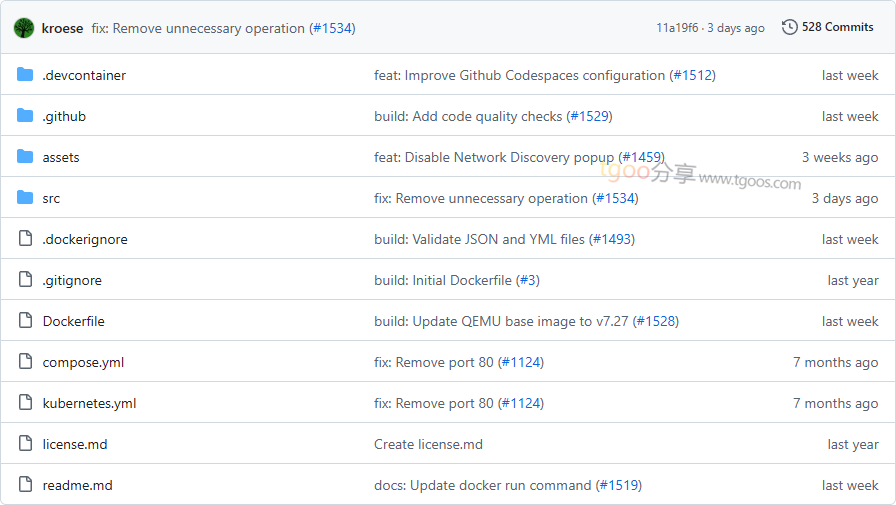Click the .github folder icon
This screenshot has height=505, width=896.
click(x=25, y=116)
